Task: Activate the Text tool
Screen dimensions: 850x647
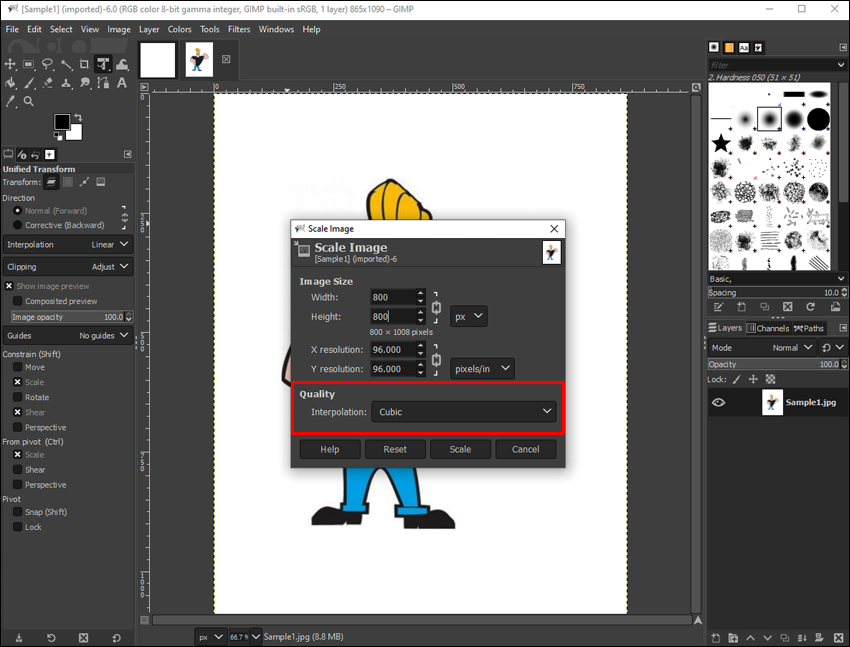Action: coord(122,82)
